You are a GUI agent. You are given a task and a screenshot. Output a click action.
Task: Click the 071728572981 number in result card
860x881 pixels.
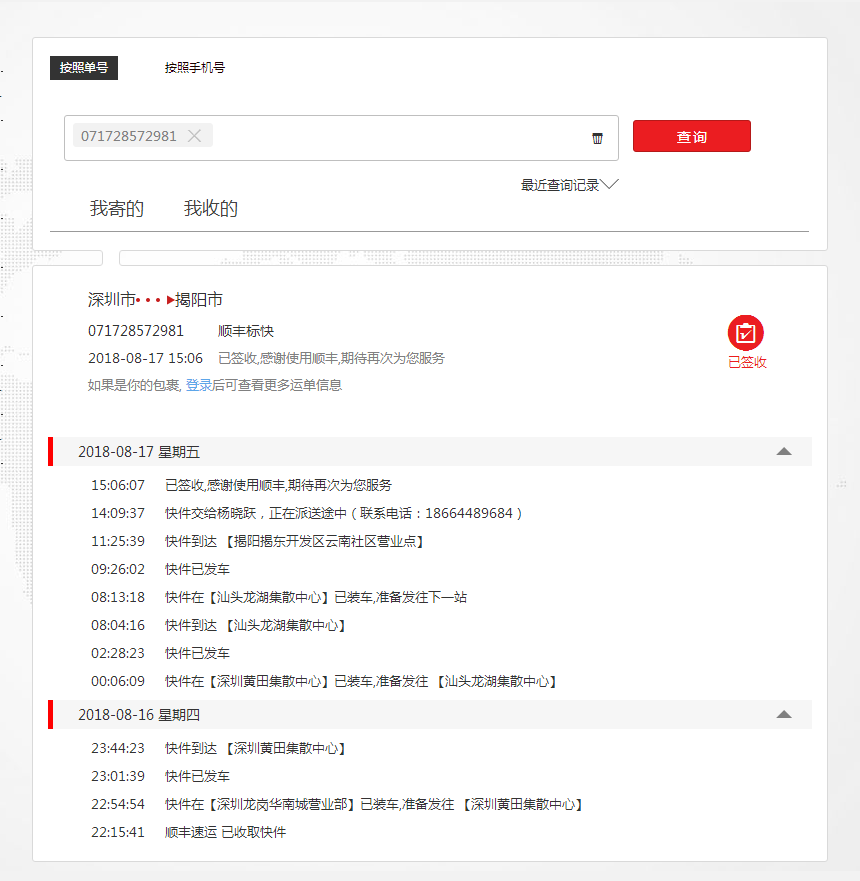point(135,331)
